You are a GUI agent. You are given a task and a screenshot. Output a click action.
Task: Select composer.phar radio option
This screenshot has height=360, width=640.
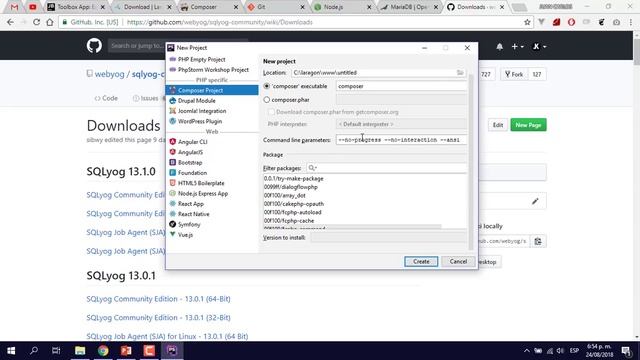(x=267, y=100)
